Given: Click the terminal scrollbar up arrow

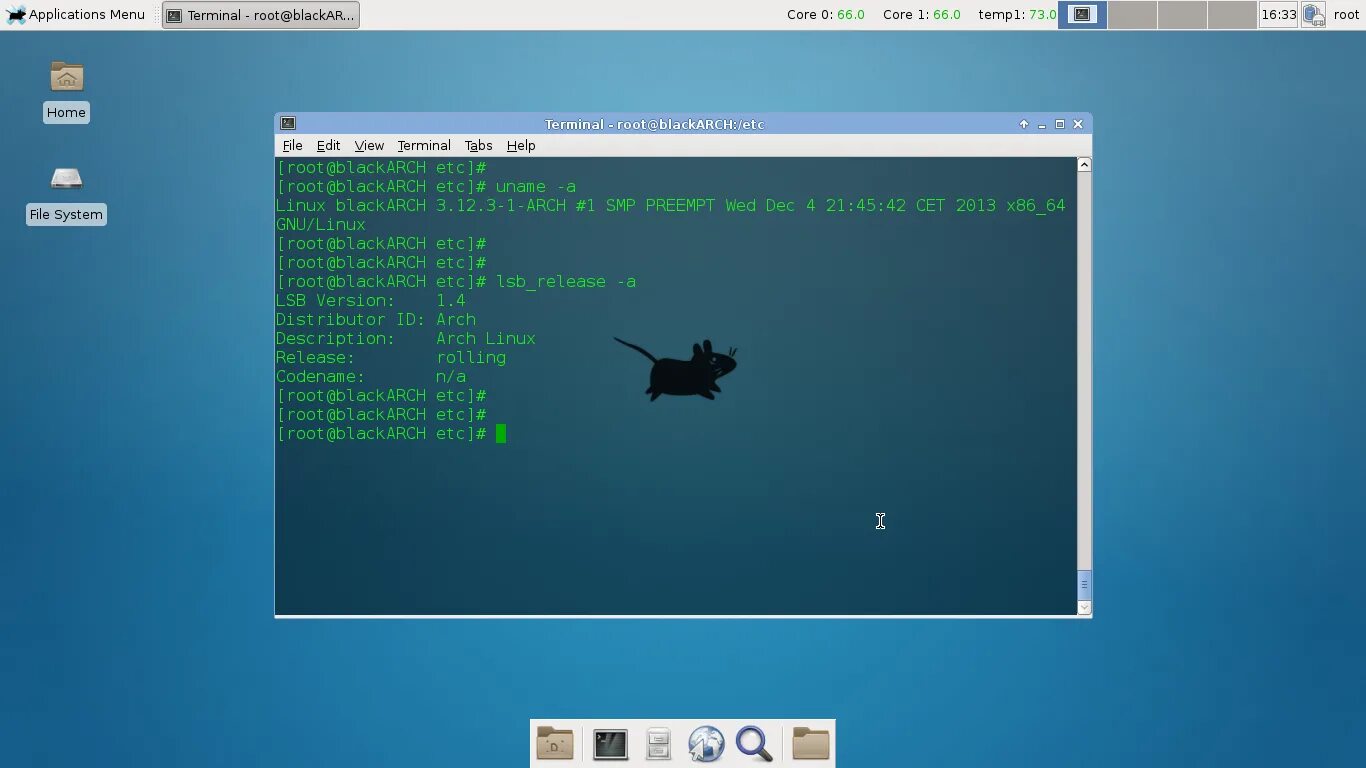Looking at the screenshot, I should [1084, 164].
